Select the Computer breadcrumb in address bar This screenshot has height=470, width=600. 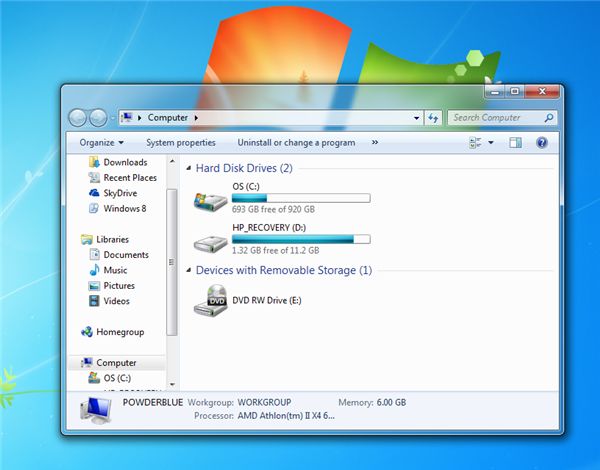point(168,118)
